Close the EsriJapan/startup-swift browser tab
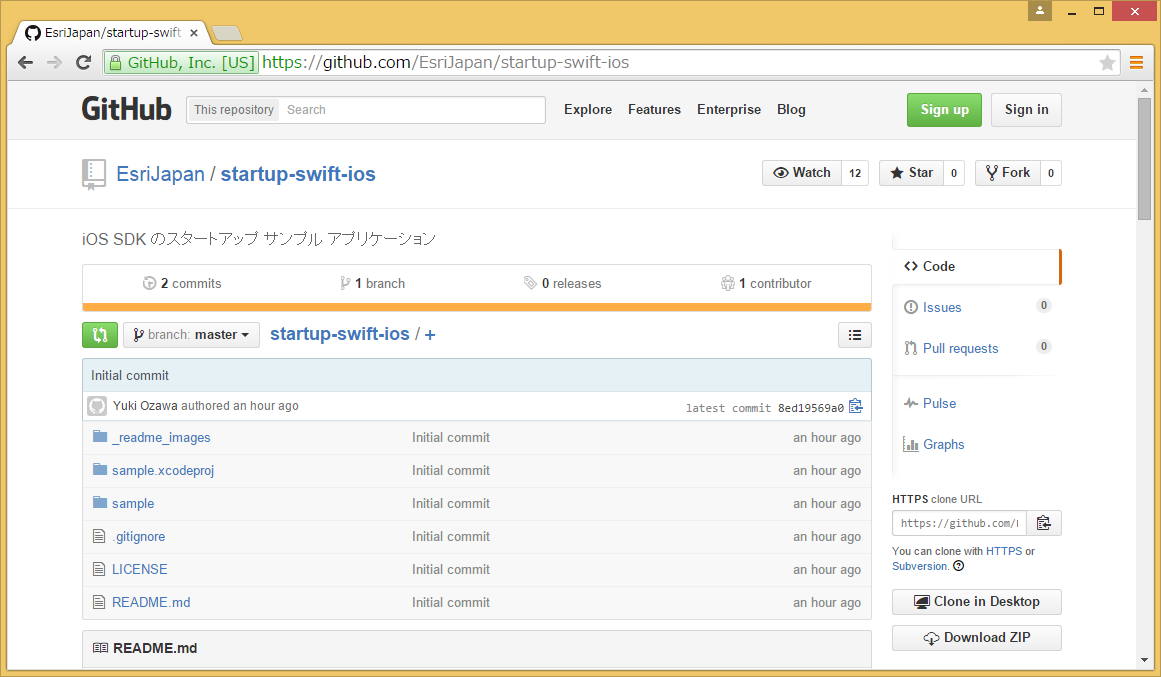1161x677 pixels. coord(194,33)
